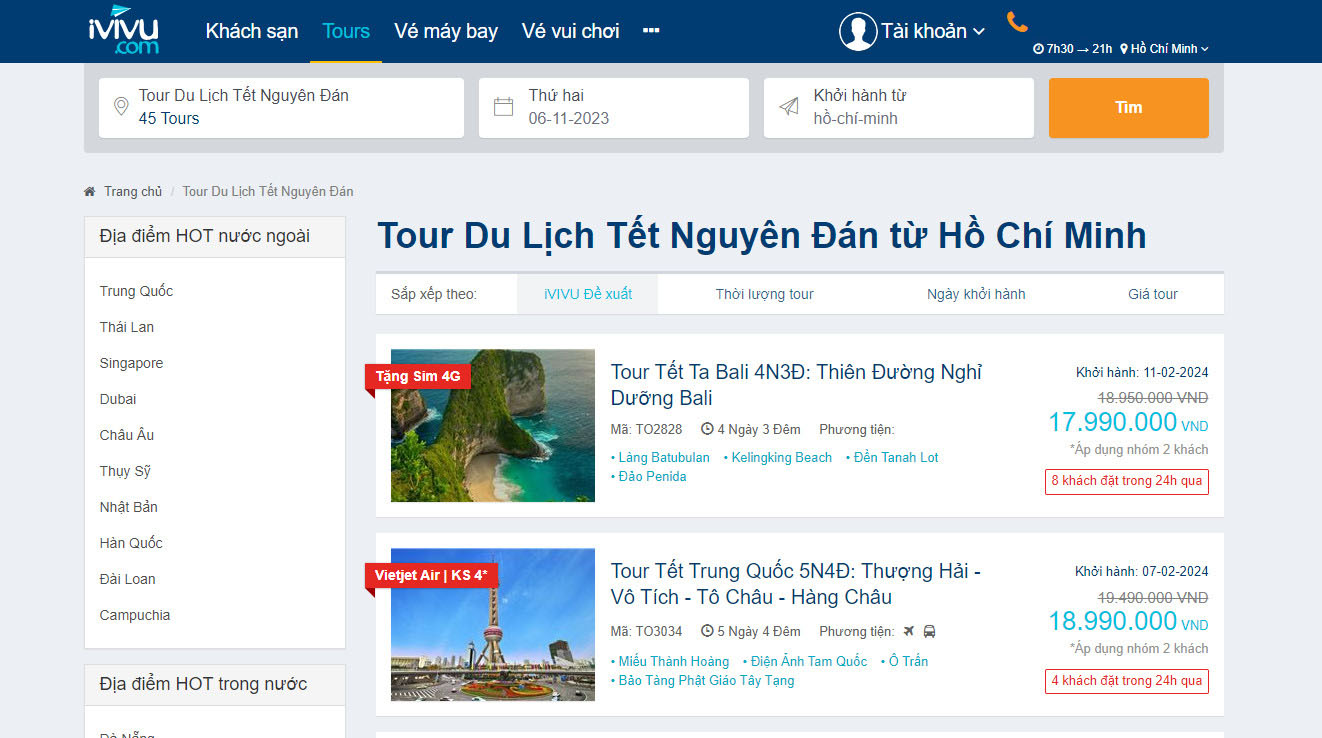Image resolution: width=1322 pixels, height=738 pixels.
Task: Click the bus transport icon on the Shanghai tour
Action: click(x=930, y=631)
